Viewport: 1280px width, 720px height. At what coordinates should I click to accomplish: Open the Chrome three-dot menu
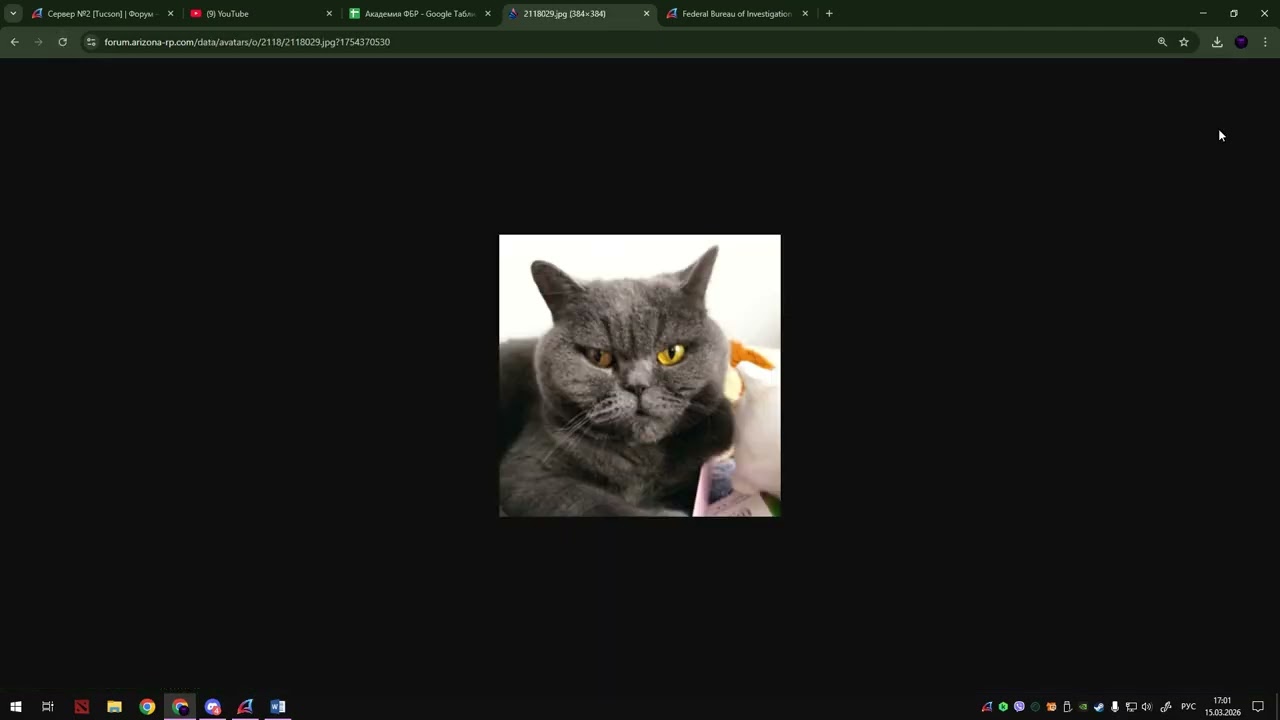[x=1265, y=42]
